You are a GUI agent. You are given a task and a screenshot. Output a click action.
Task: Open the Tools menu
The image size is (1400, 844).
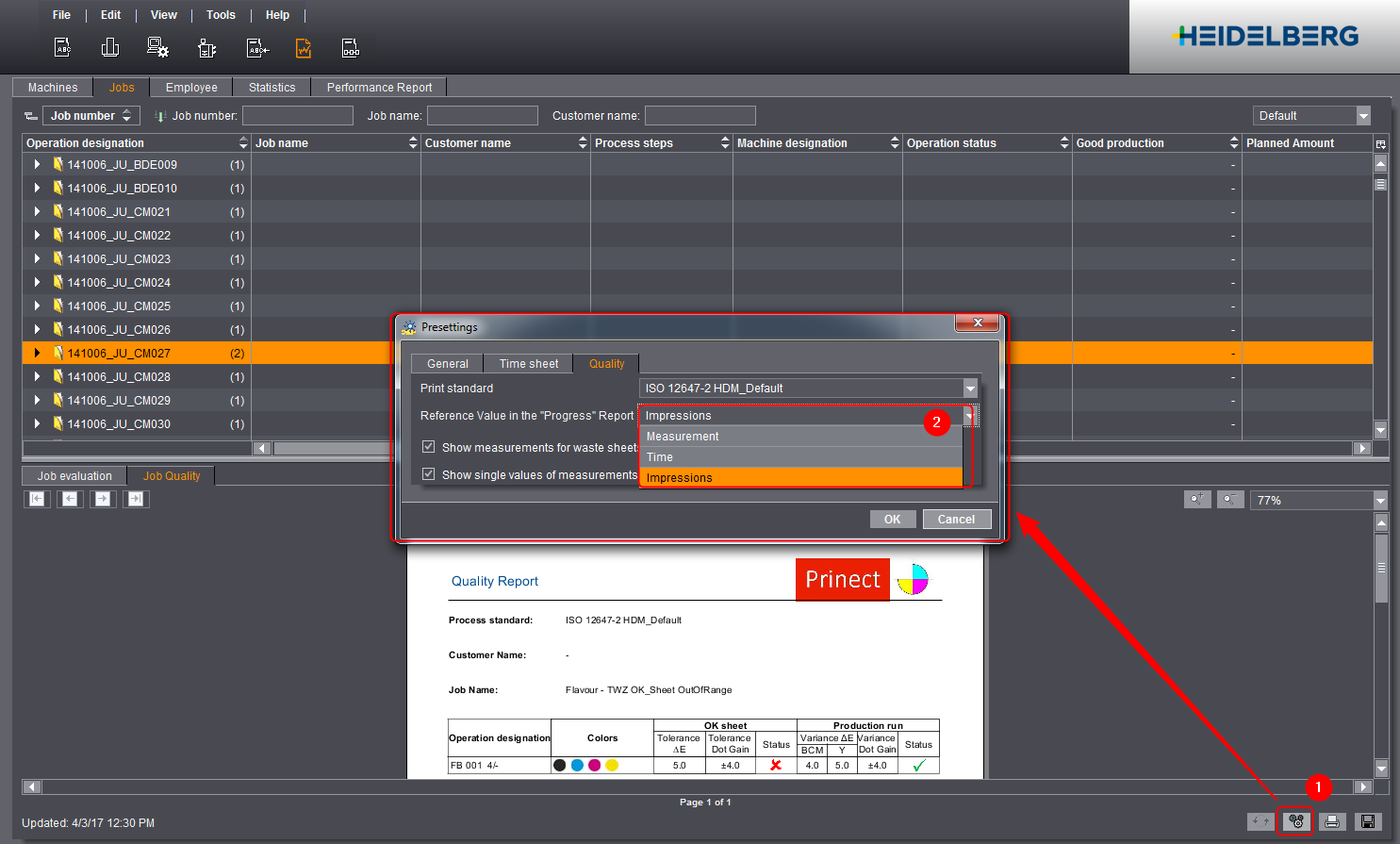[x=221, y=15]
